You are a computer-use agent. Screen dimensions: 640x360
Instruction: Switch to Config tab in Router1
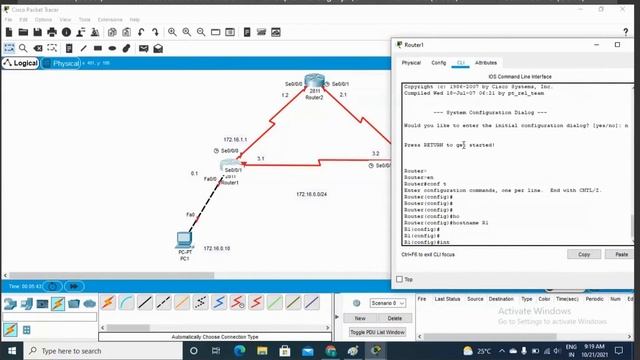click(x=439, y=63)
